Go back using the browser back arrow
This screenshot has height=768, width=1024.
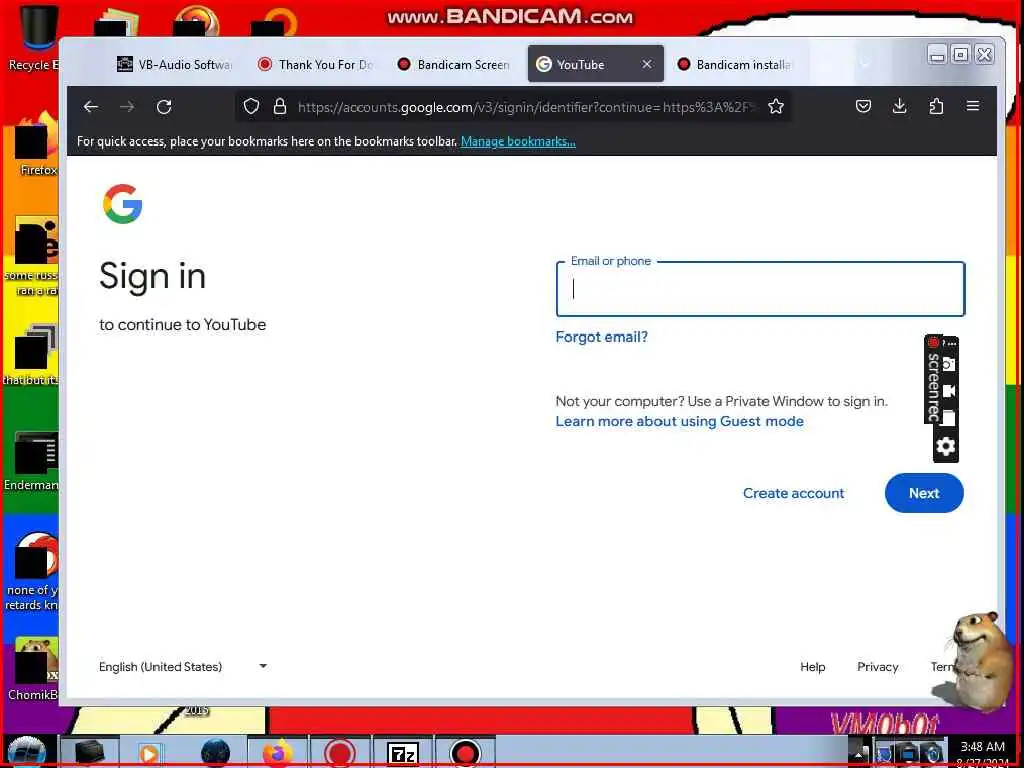coord(91,106)
